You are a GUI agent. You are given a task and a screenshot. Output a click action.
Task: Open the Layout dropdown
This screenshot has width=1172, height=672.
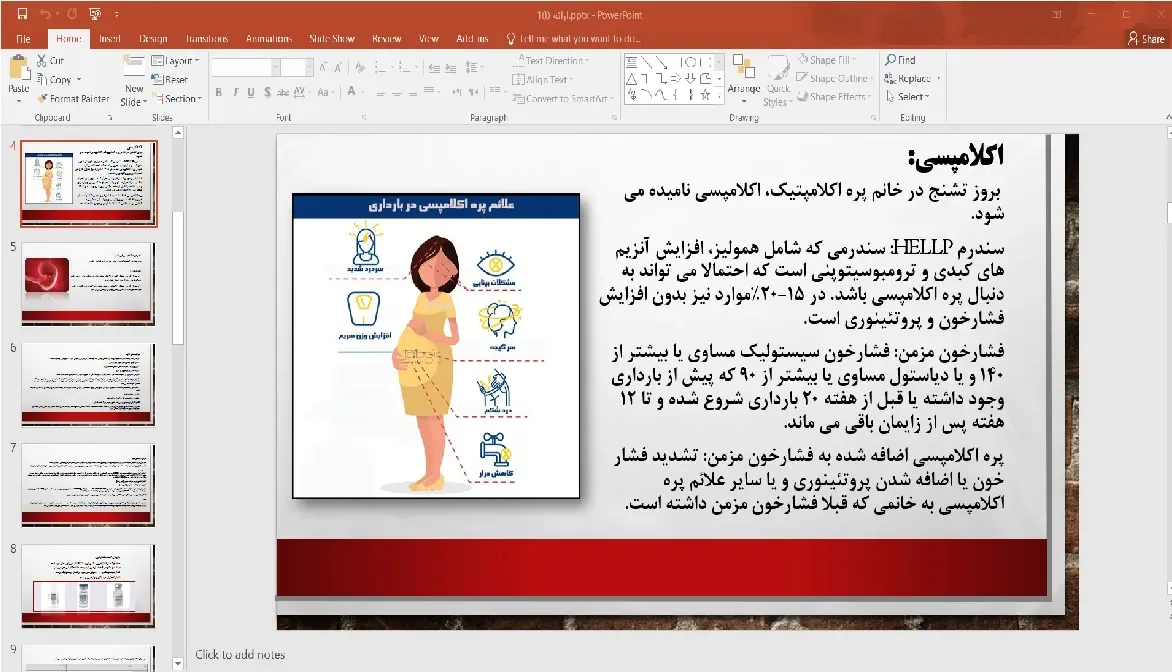(176, 61)
